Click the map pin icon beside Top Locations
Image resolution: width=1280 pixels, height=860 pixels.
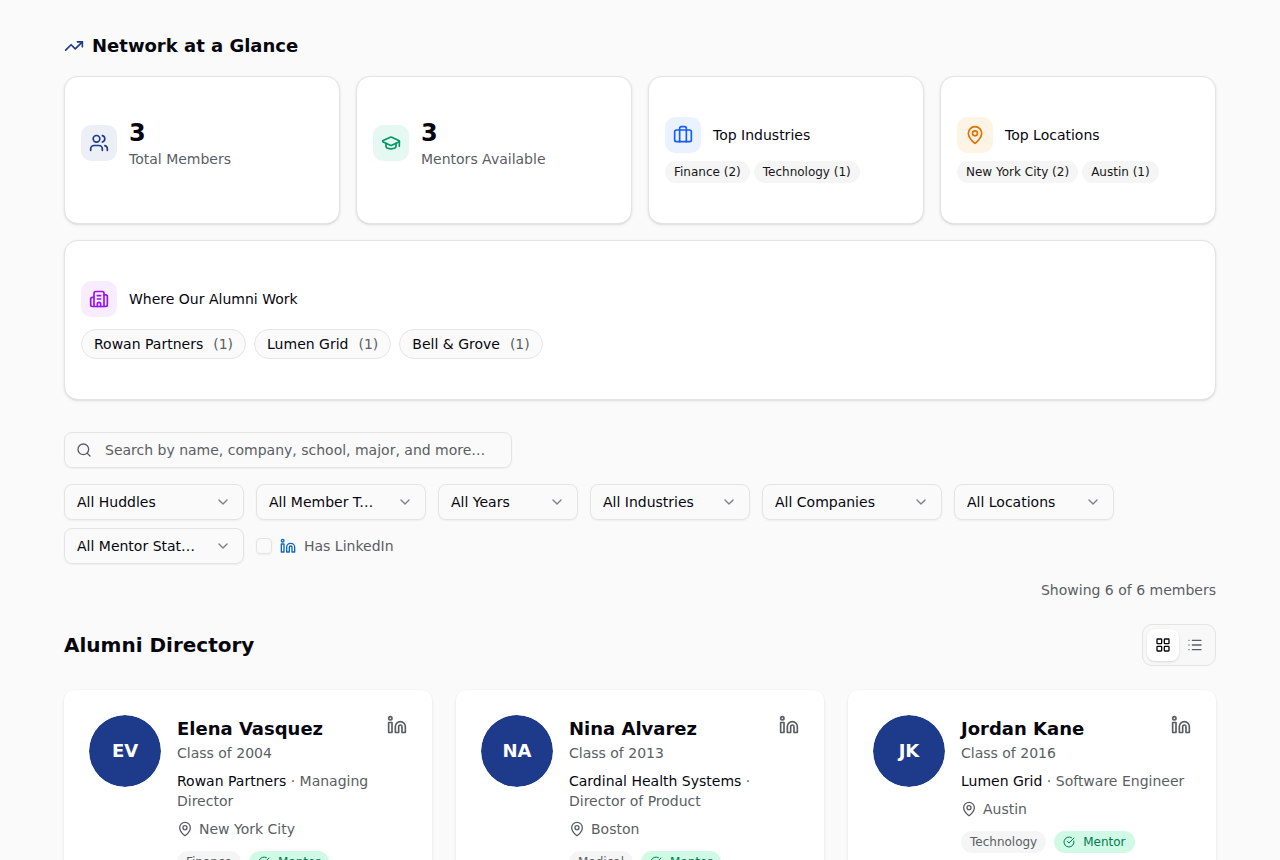(975, 135)
